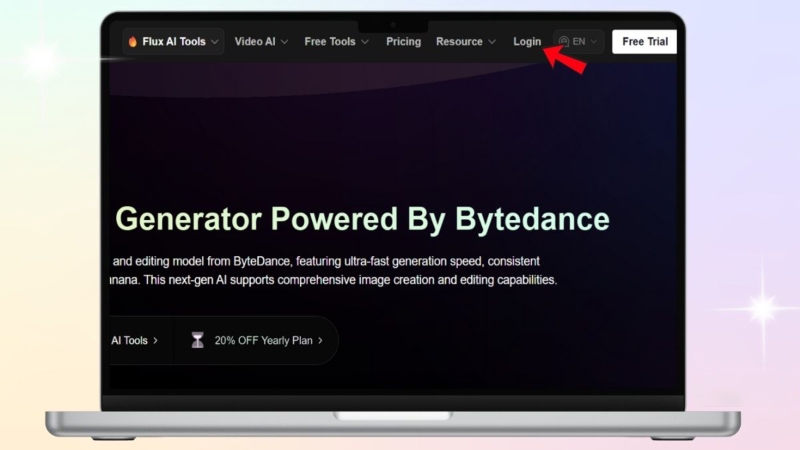This screenshot has height=450, width=800.
Task: Expand the Flux AI Tools chevron
Action: tap(215, 42)
